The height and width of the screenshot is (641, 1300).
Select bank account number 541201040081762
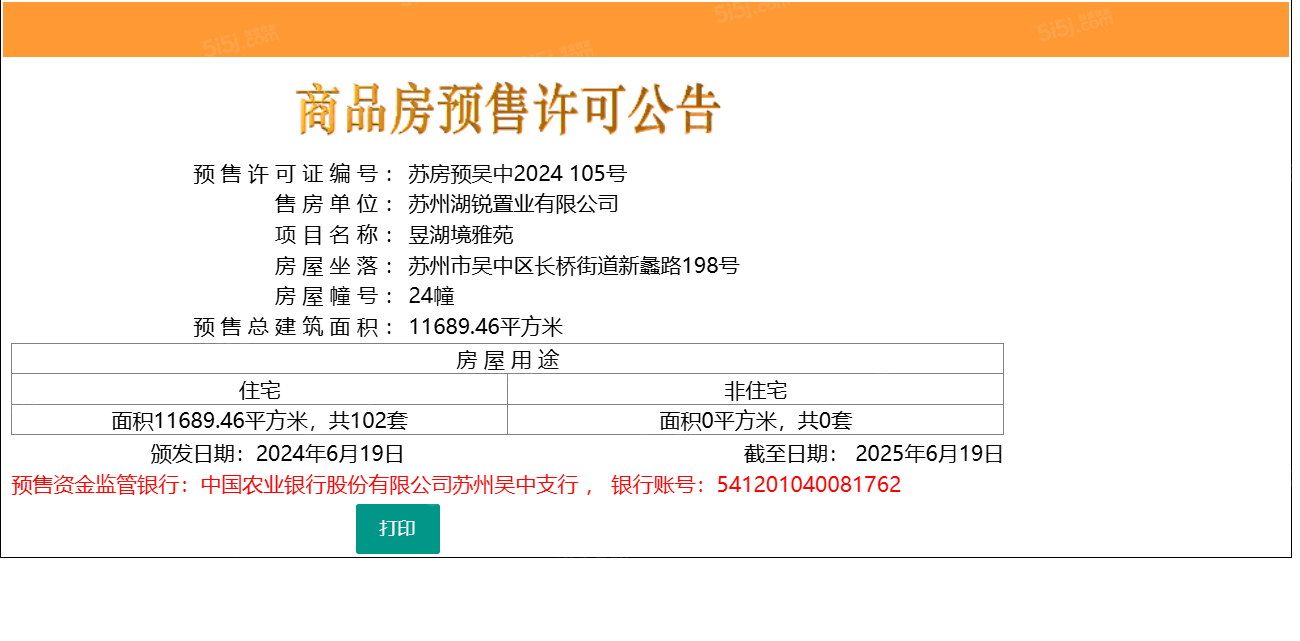pos(809,485)
